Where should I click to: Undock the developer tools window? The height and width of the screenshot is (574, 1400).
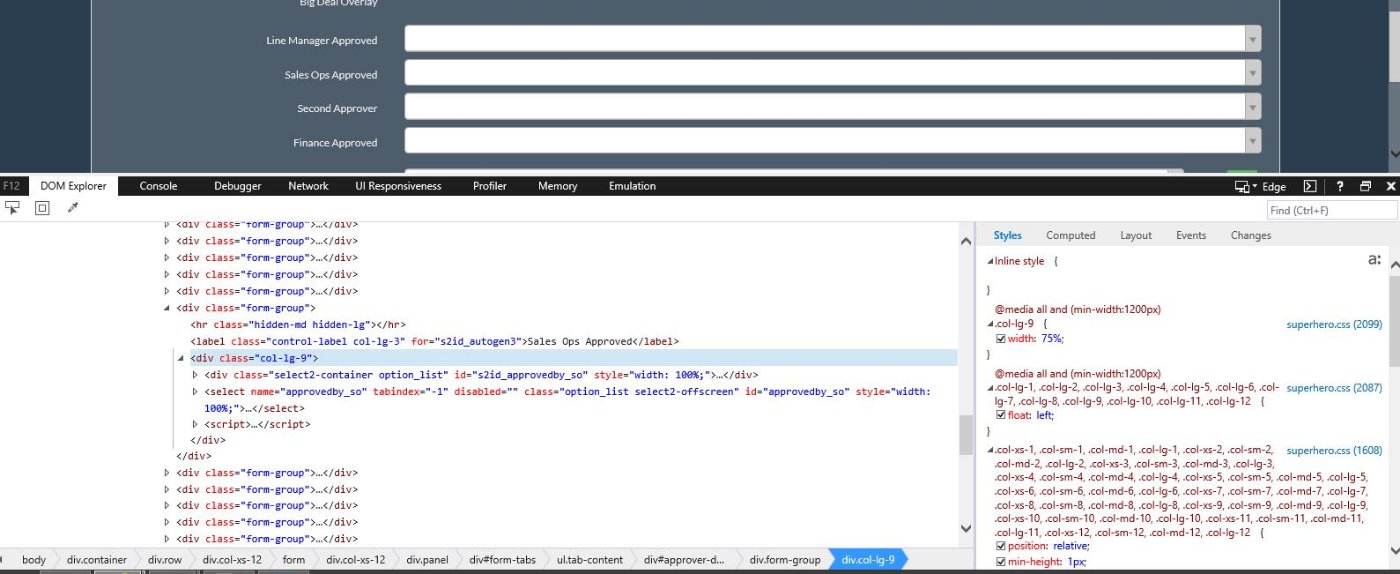point(1365,186)
